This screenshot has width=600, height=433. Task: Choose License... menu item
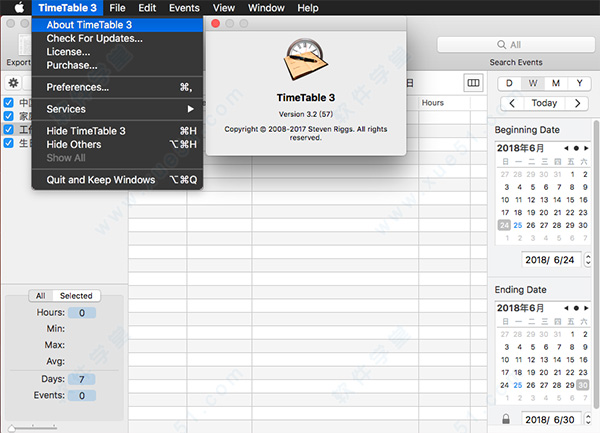117,52
